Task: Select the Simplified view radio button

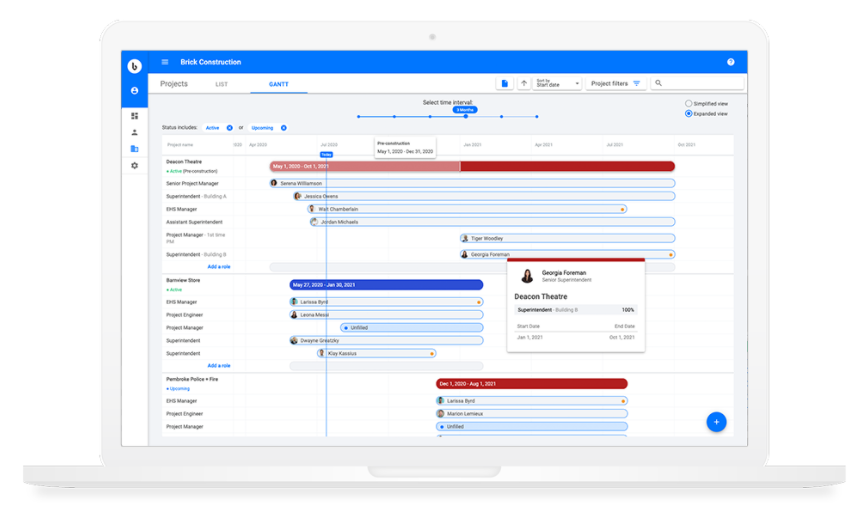Action: click(x=688, y=103)
